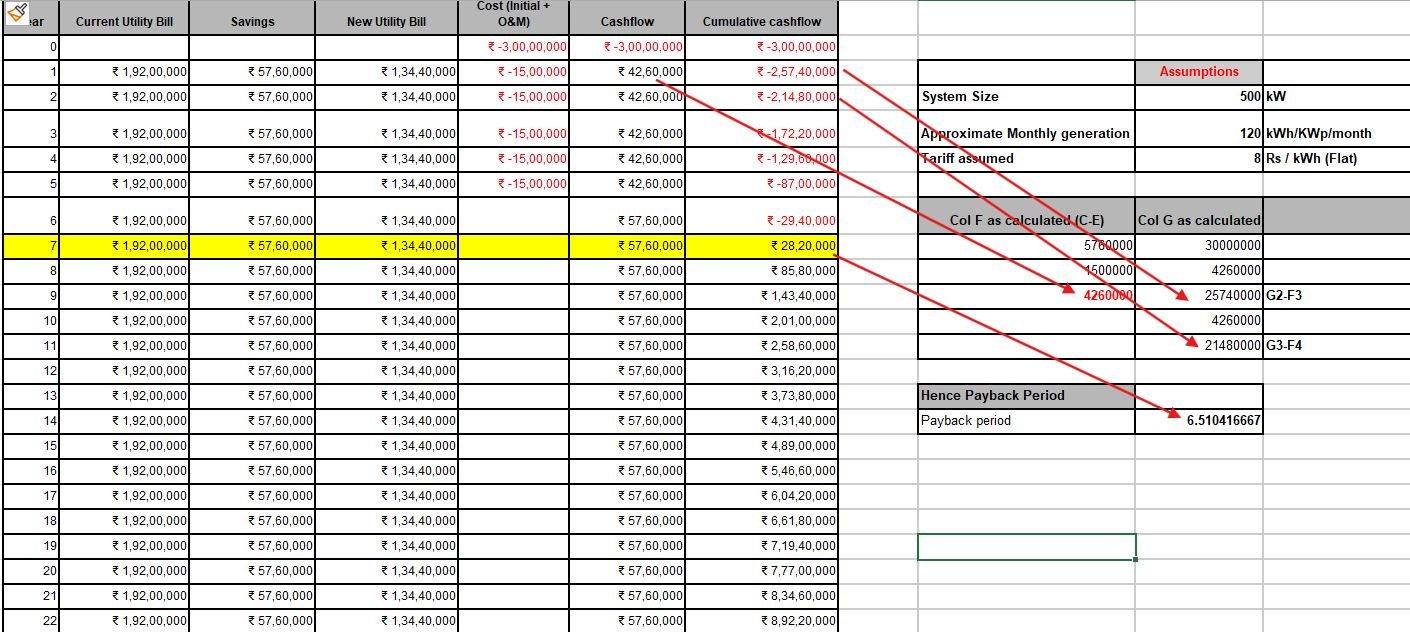1410x632 pixels.
Task: Click the format painter brush icon
Action: (x=16, y=13)
